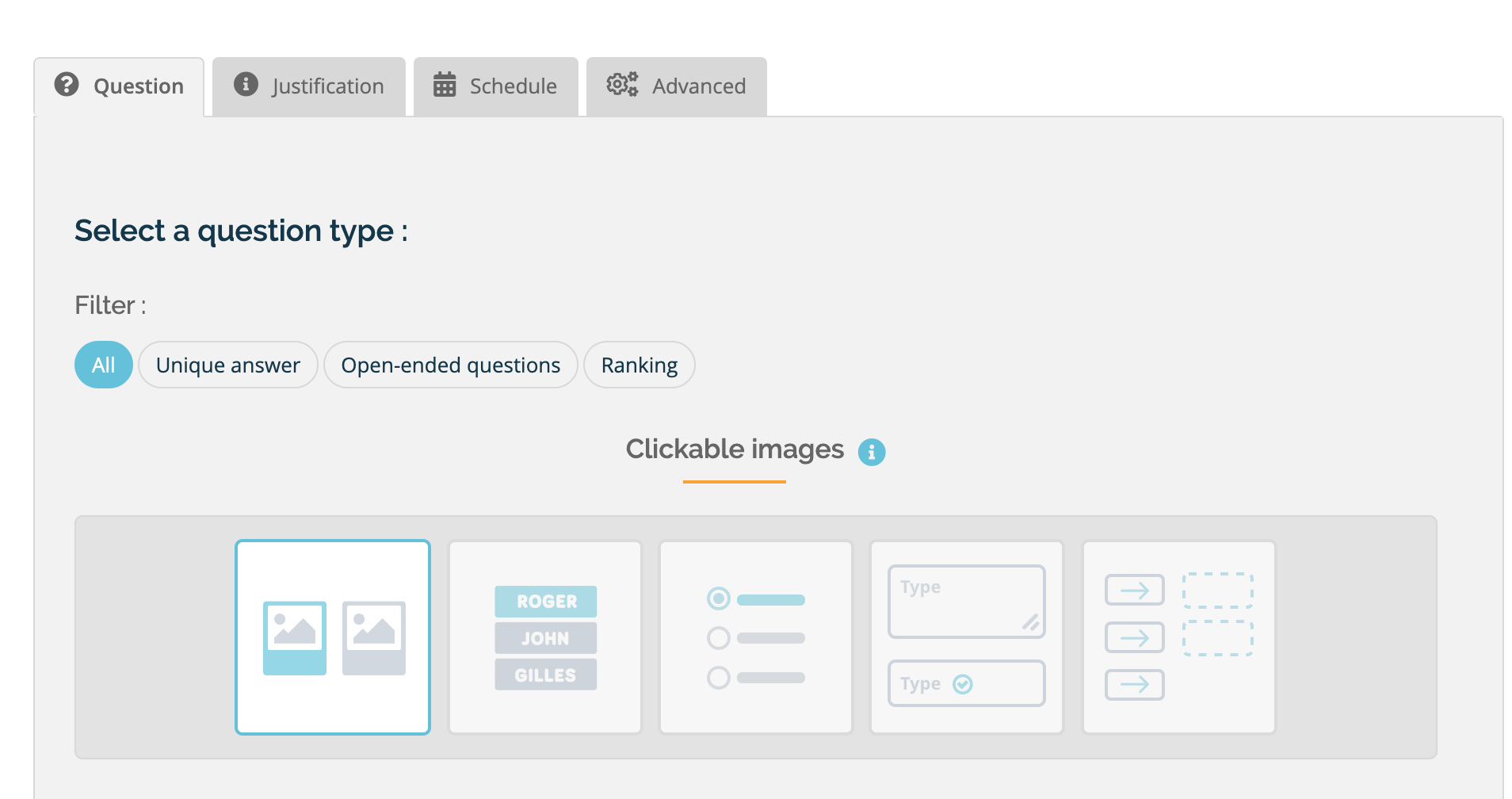Filter by Open-ended questions

click(451, 365)
